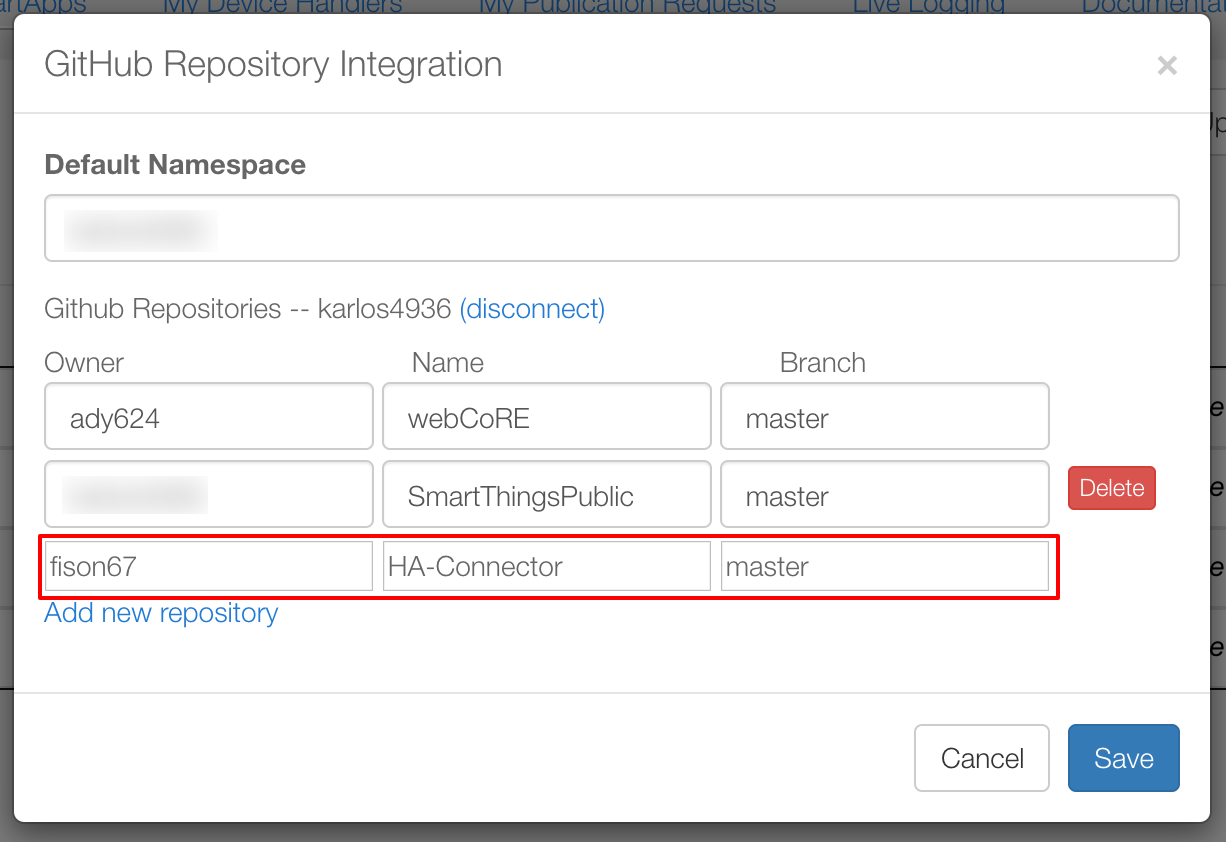
Task: Save the repository settings
Action: click(1124, 758)
